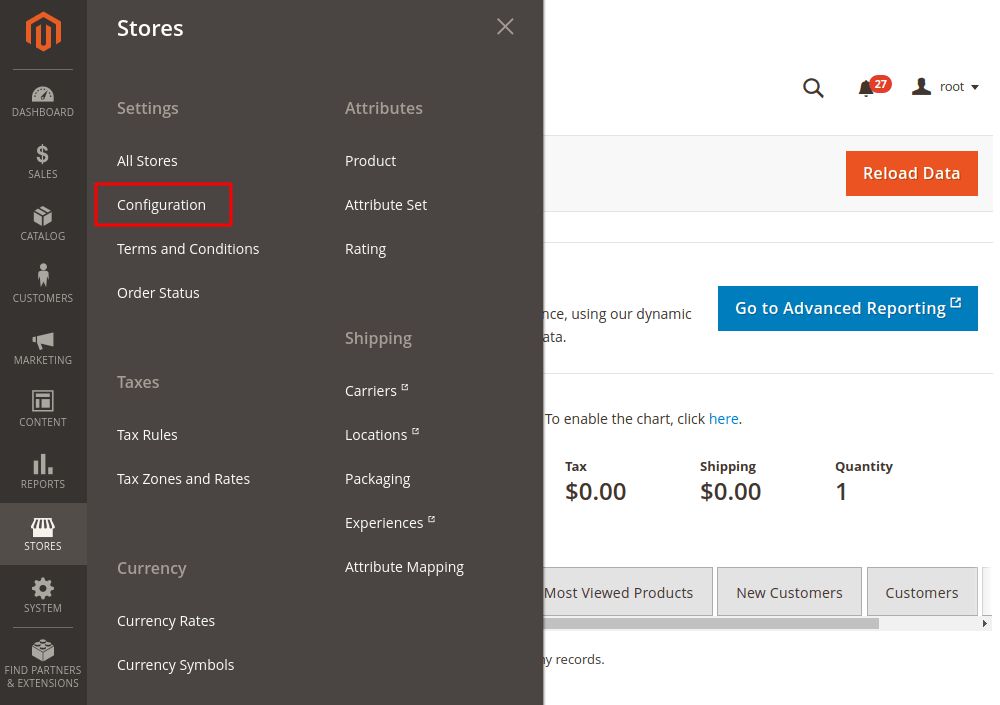This screenshot has width=1000, height=705.
Task: Open the Dashboard from the sidebar
Action: coord(42,100)
